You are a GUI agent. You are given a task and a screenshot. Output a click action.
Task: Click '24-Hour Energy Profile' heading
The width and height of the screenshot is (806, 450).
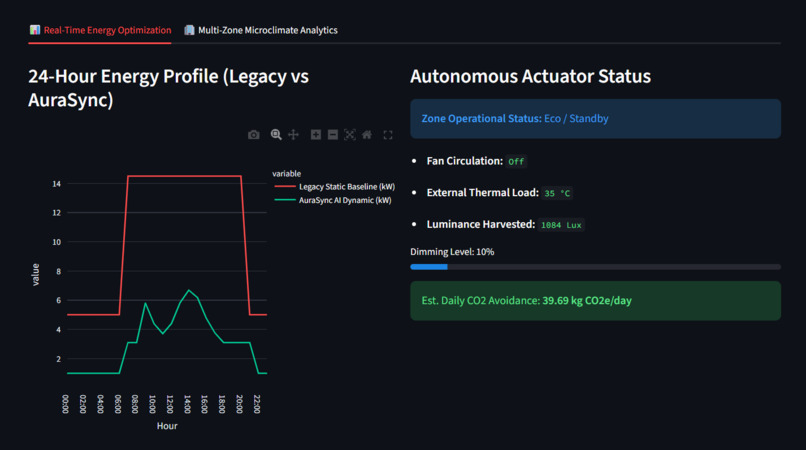pyautogui.click(x=168, y=88)
